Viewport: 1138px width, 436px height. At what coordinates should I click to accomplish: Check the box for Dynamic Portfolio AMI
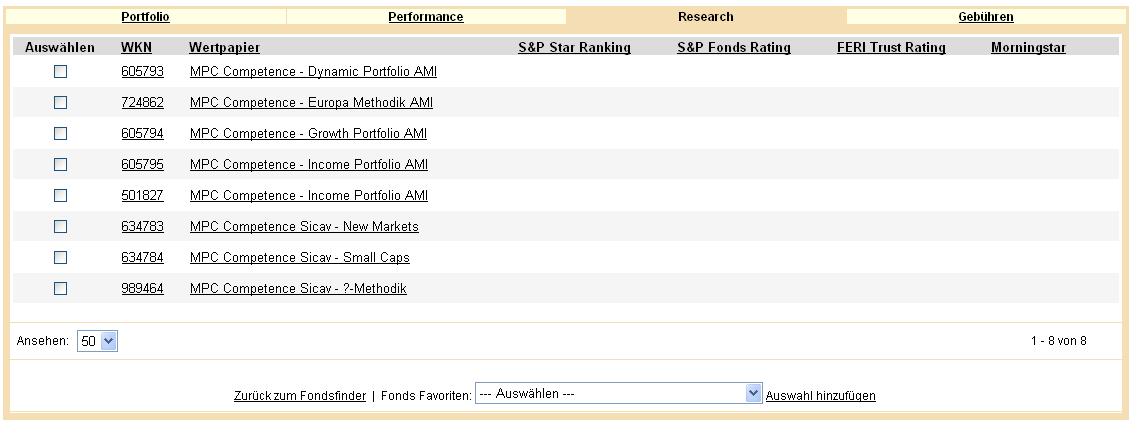click(x=60, y=72)
